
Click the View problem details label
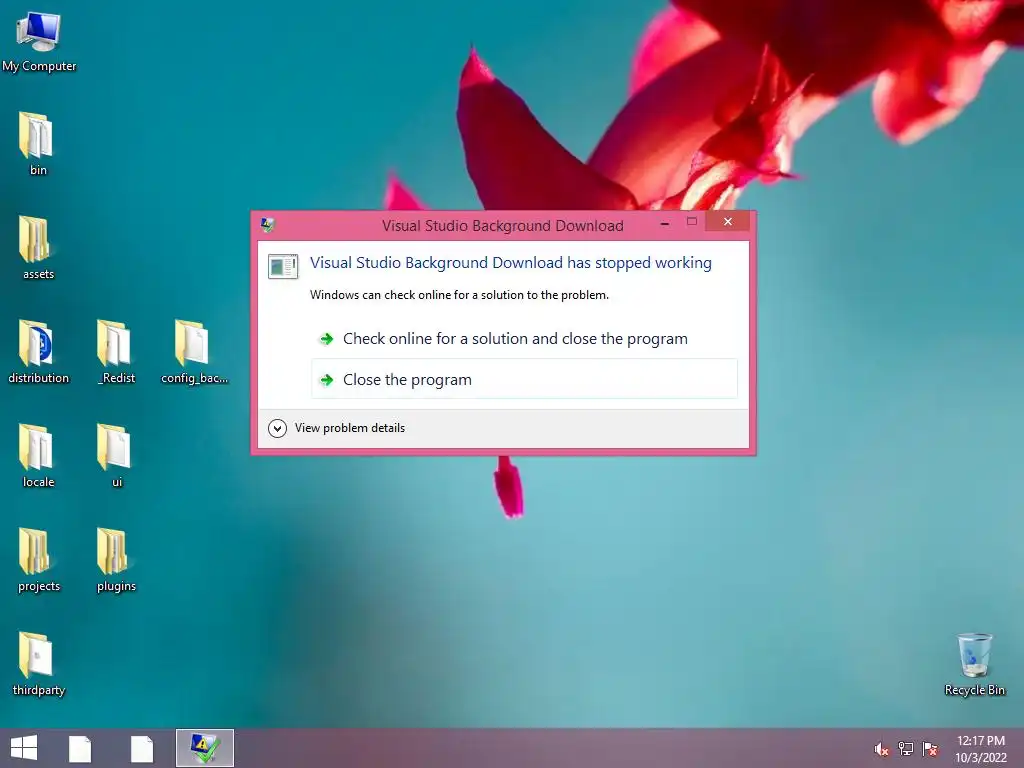(x=349, y=428)
